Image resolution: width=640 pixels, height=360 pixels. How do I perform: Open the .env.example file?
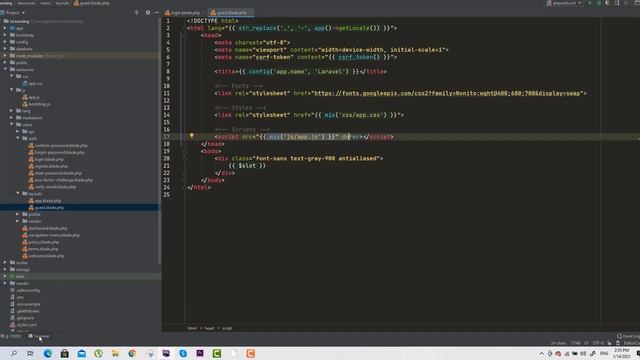tap(25, 304)
